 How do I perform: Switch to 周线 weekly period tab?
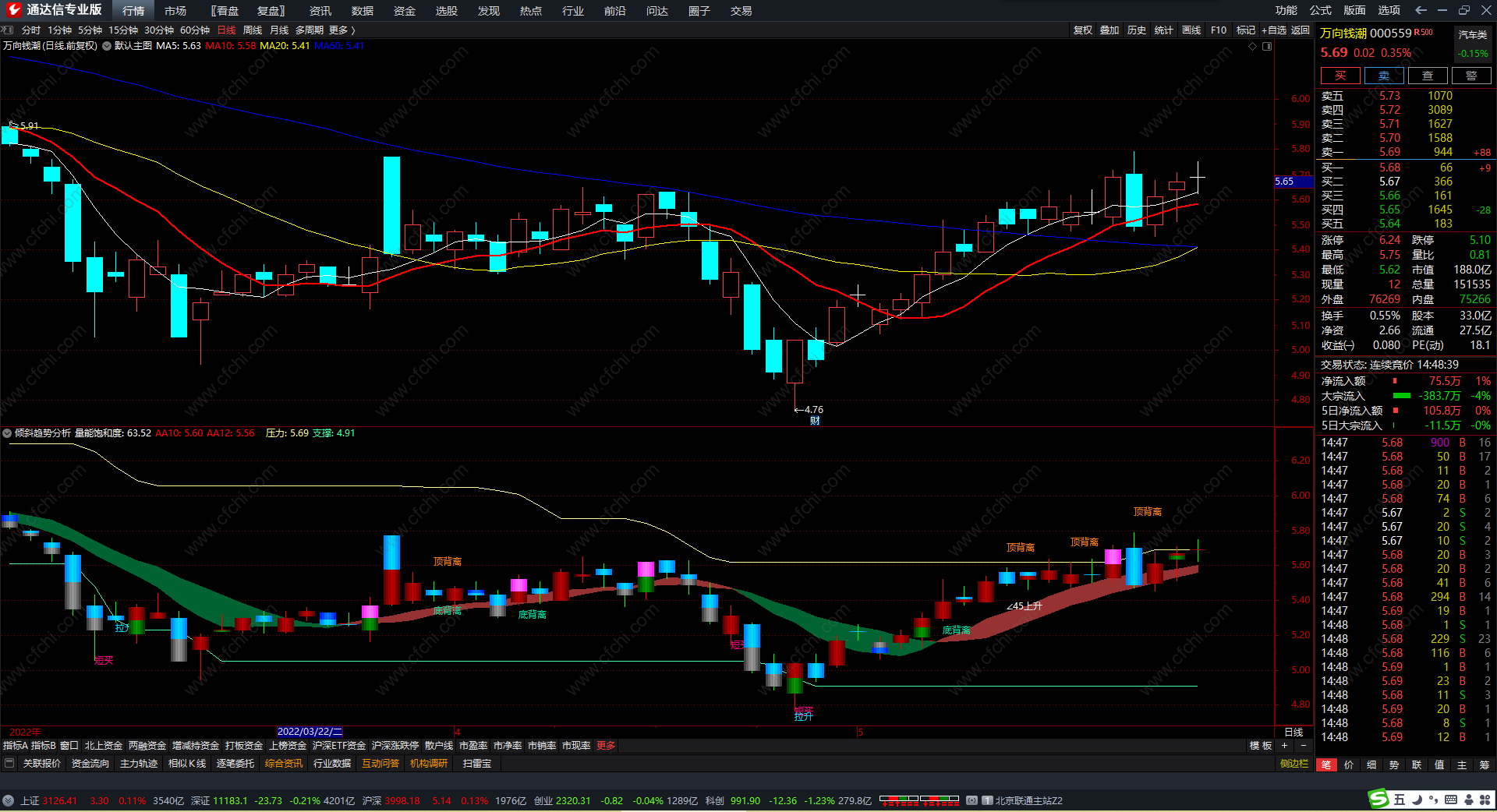(253, 30)
